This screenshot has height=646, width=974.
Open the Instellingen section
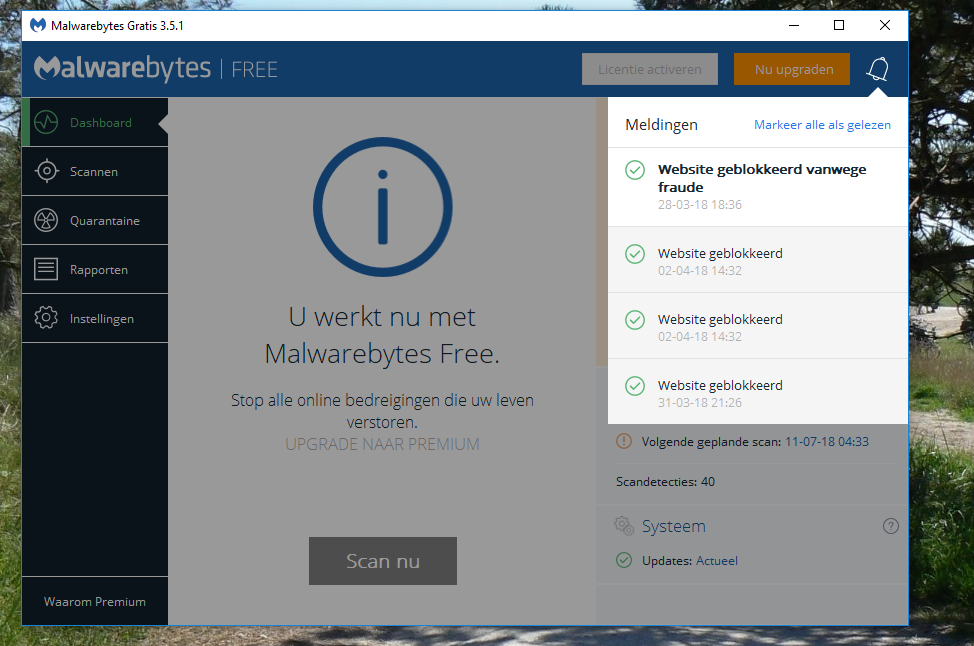[x=95, y=319]
